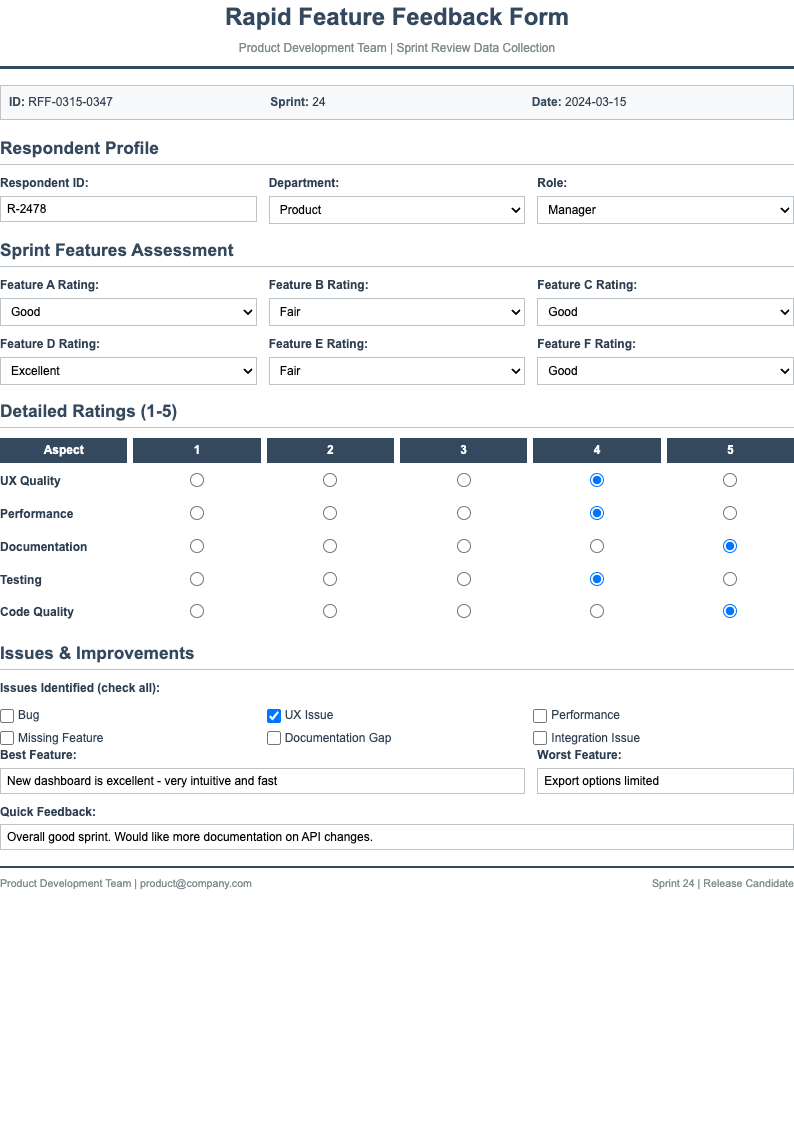Open the Feature D Rating dropdown
Image resolution: width=794 pixels, height=1123 pixels.
coord(128,371)
